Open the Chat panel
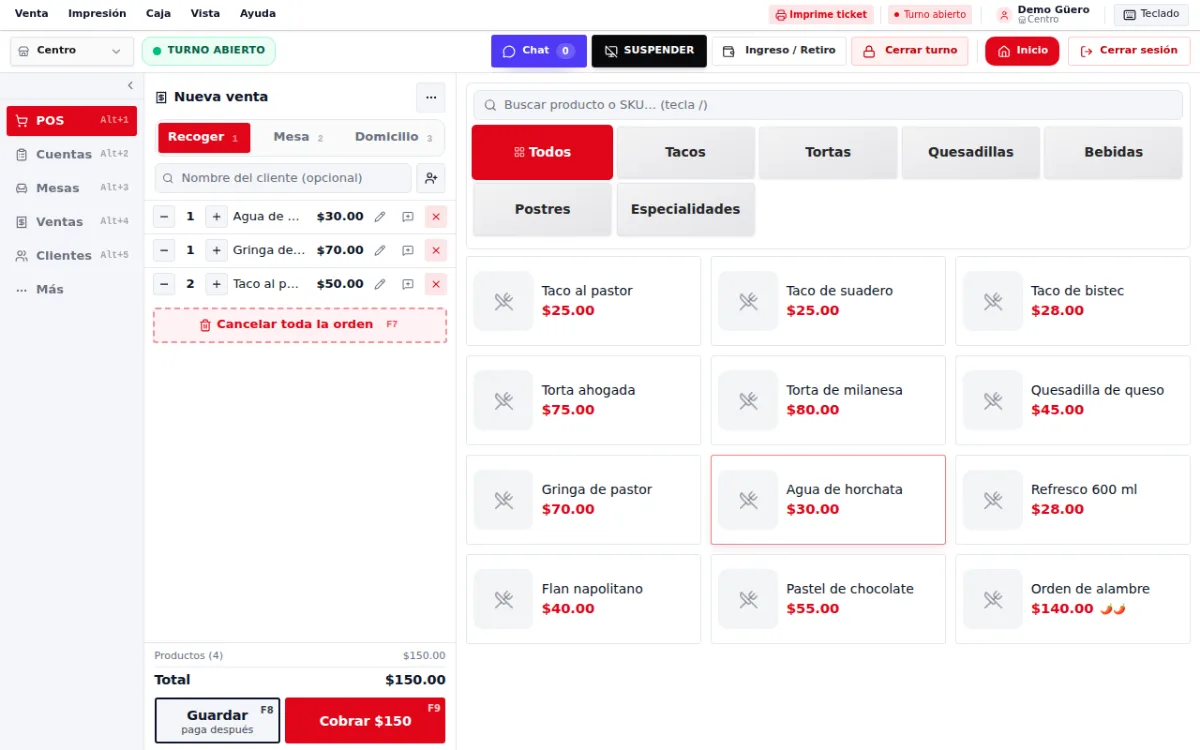The image size is (1200, 750). (x=538, y=51)
